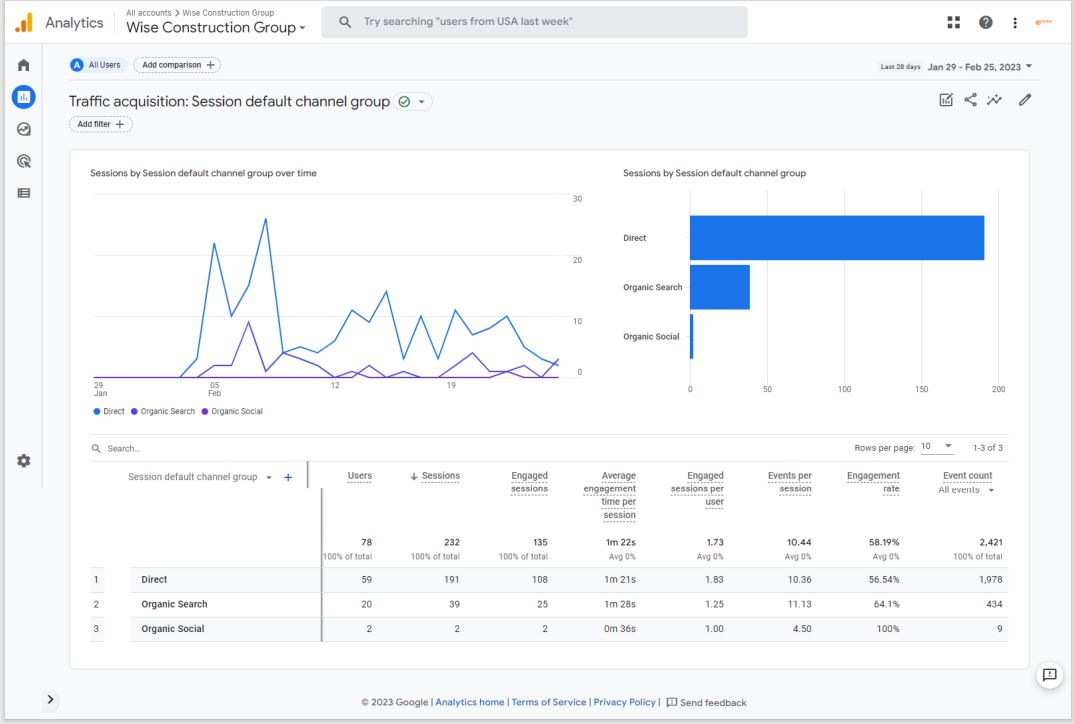The image size is (1074, 724).
Task: Open the Google apps grid icon
Action: pos(953,22)
